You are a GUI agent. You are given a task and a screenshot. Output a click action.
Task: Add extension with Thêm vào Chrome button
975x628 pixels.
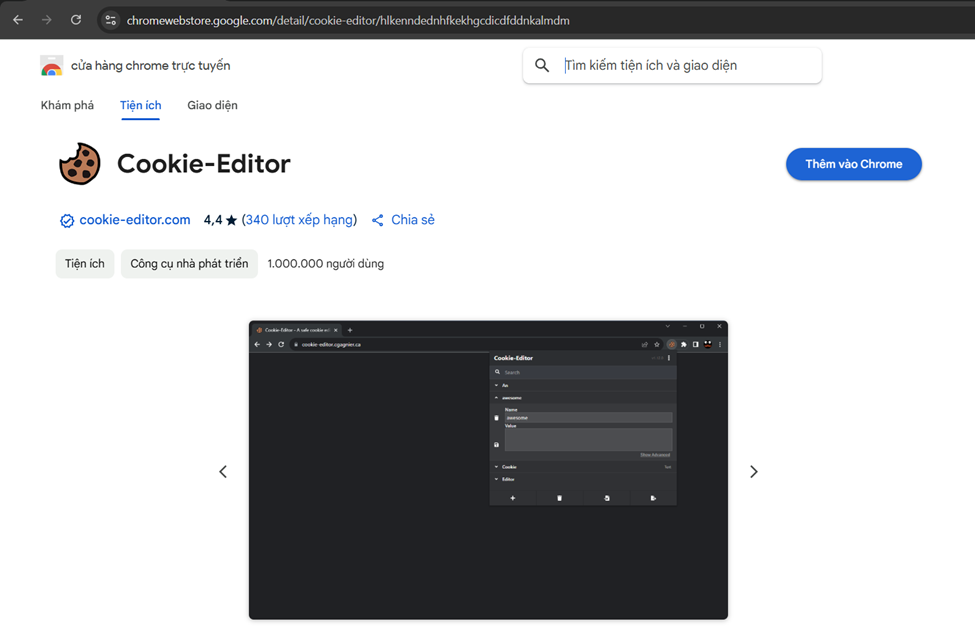pyautogui.click(x=854, y=164)
